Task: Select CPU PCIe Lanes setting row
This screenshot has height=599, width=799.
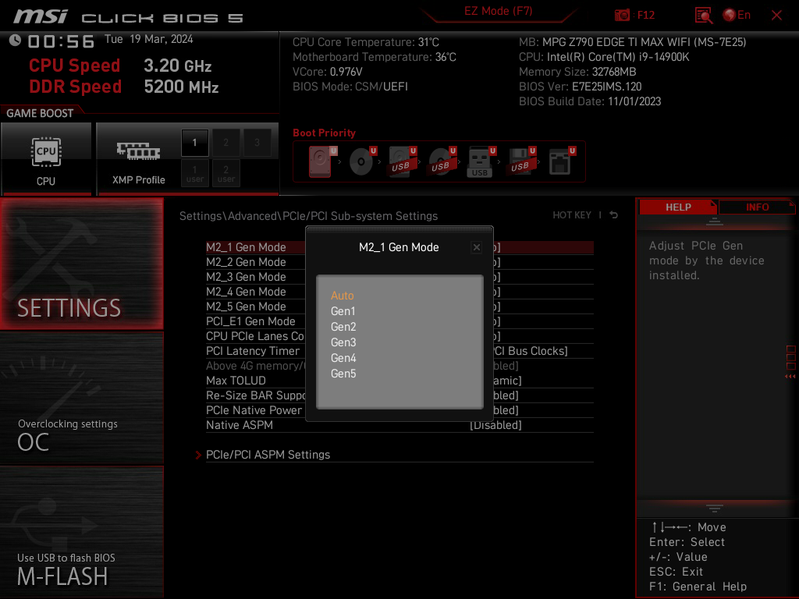Action: tap(400, 336)
